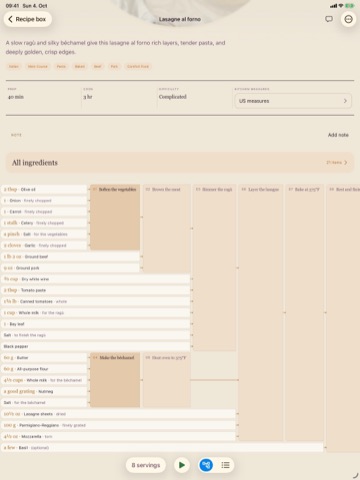Screen dimensions: 360x480
Task: Select the Parmigiano-Reggiano row
Action: point(118,425)
